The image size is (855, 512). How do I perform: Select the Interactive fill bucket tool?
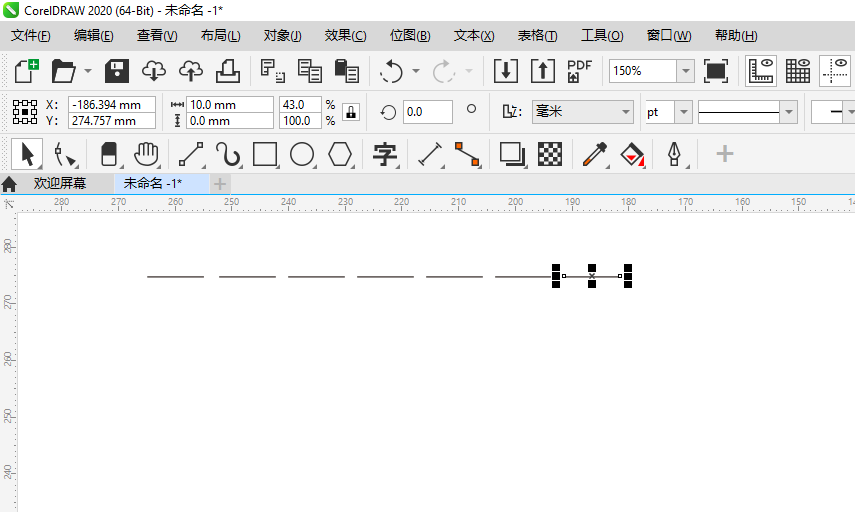[632, 154]
